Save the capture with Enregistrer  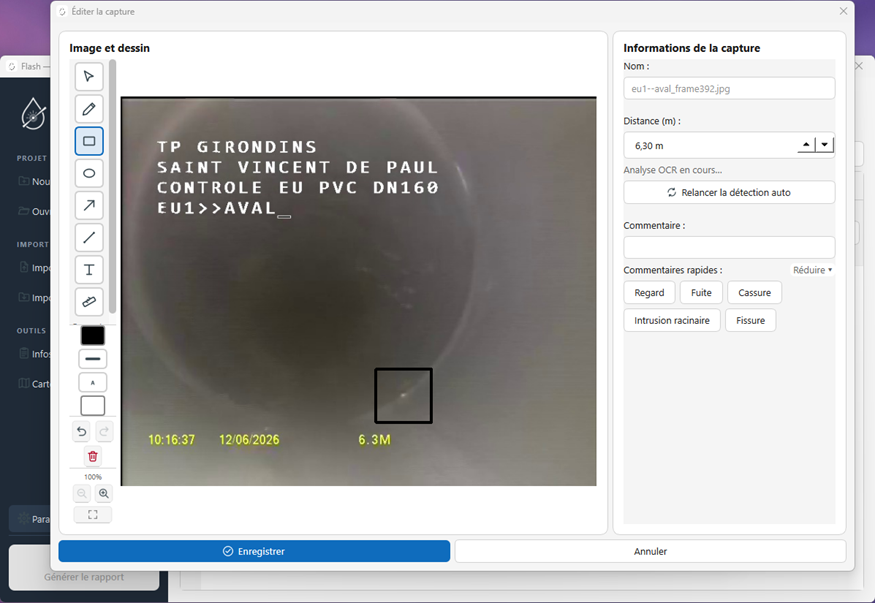coord(254,551)
